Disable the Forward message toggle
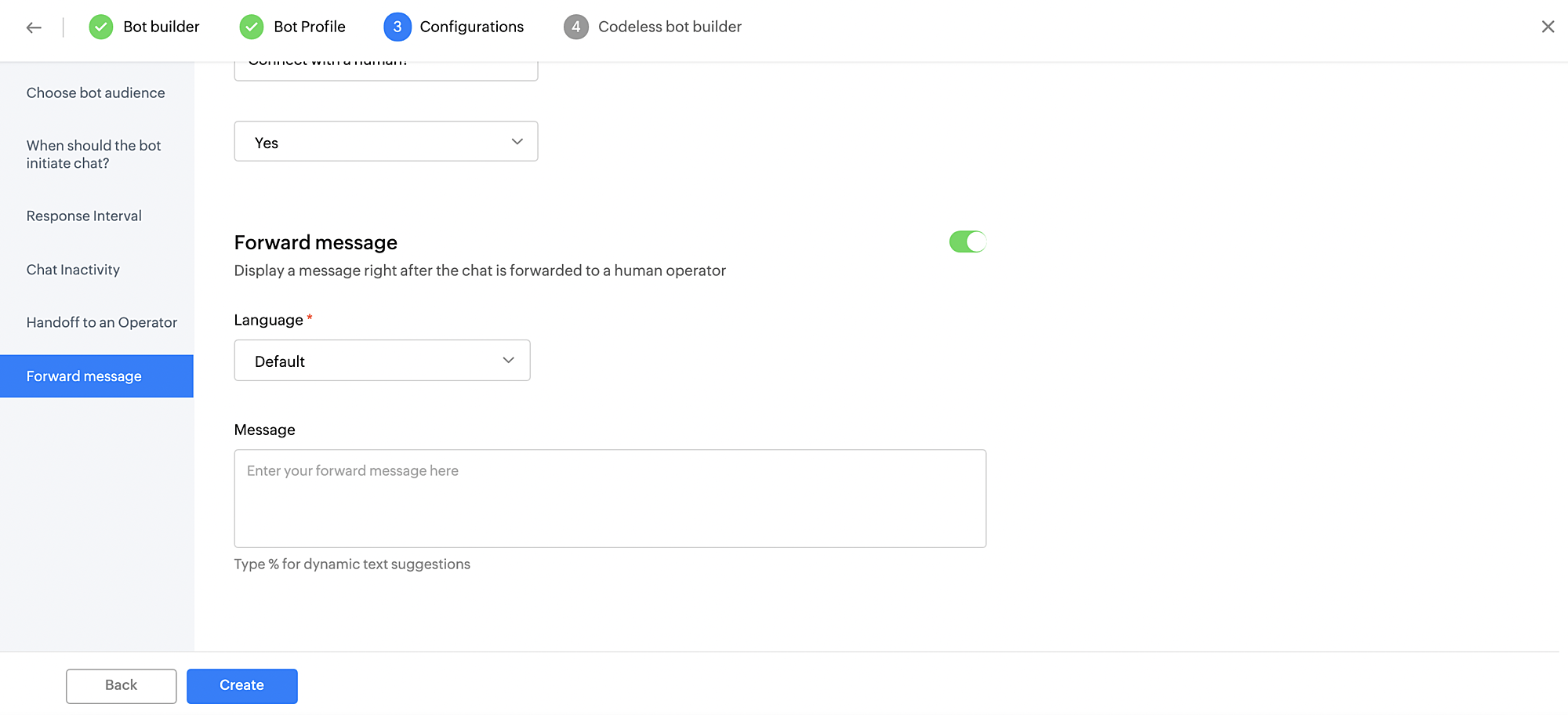Viewport: 1568px width, 715px height. 967,241
